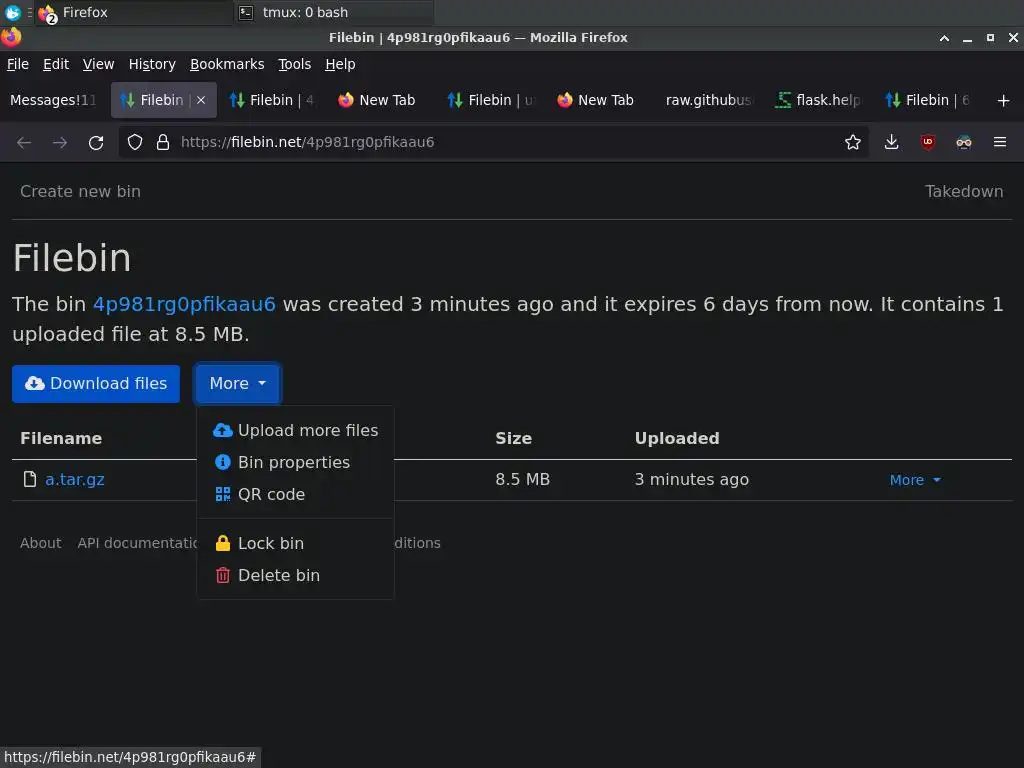The height and width of the screenshot is (768, 1024).
Task: Open the a.tar.gz file link
Action: pyautogui.click(x=74, y=479)
